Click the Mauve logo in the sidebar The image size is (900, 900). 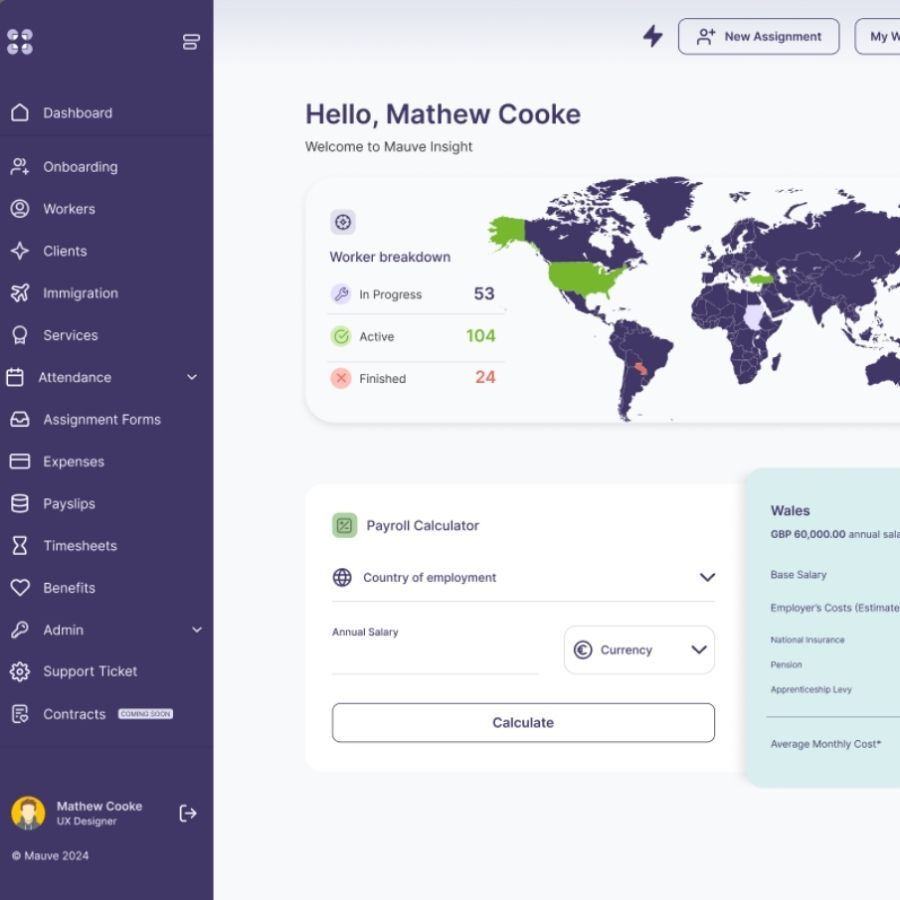[20, 42]
